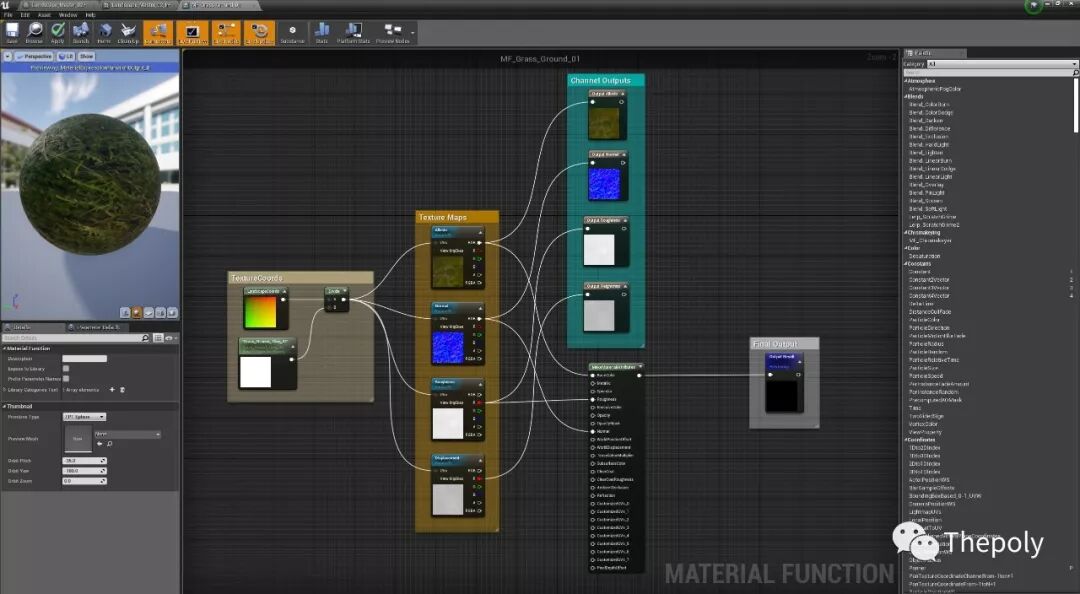The width and height of the screenshot is (1080, 594).
Task: Collapse the Blends palette category
Action: (906, 96)
